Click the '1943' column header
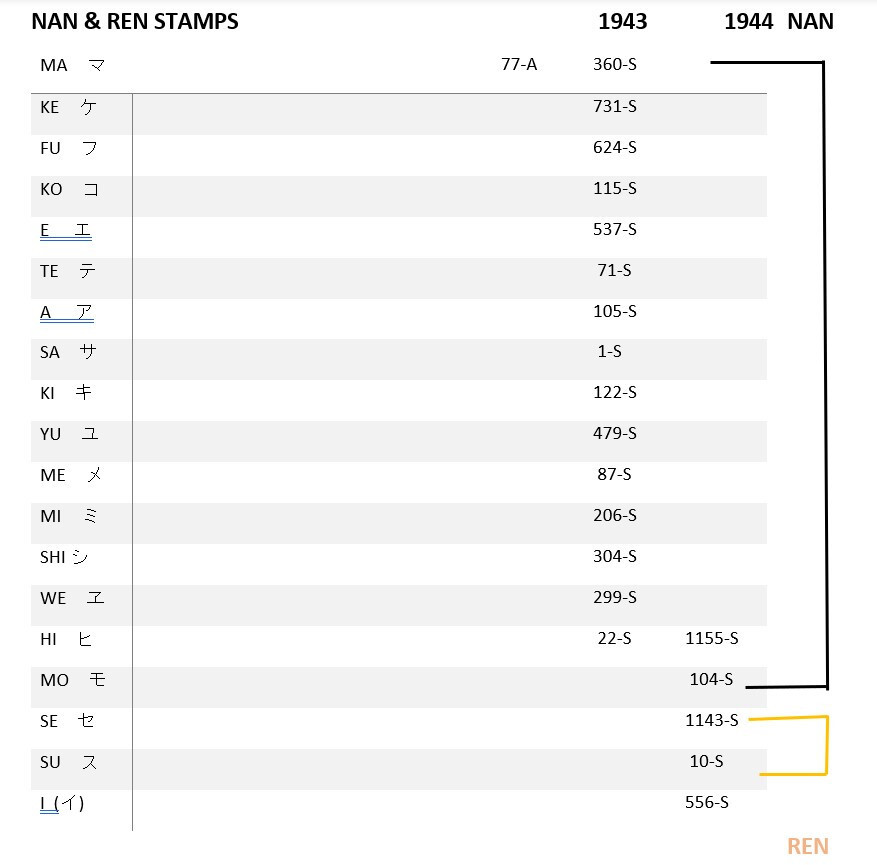Viewport: 877px width, 865px height. point(623,22)
